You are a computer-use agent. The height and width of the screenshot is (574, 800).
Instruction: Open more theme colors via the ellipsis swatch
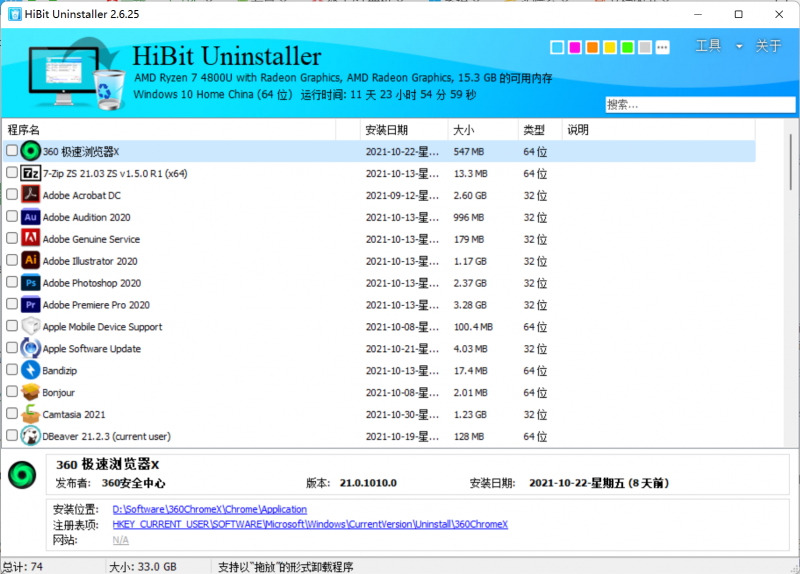tap(662, 47)
